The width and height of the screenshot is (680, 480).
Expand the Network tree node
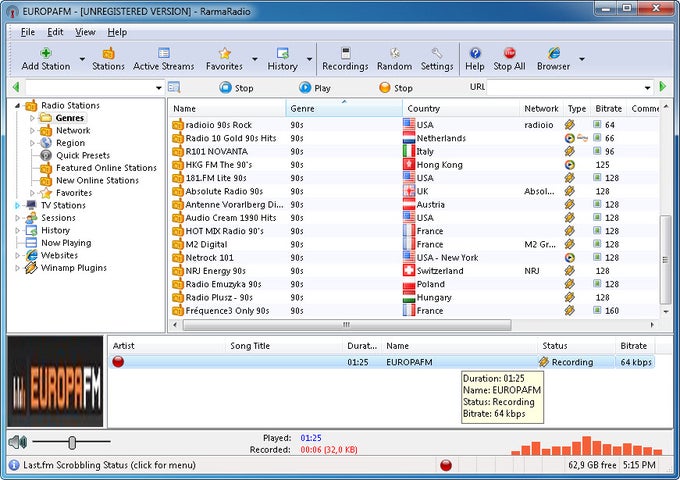pyautogui.click(x=32, y=131)
